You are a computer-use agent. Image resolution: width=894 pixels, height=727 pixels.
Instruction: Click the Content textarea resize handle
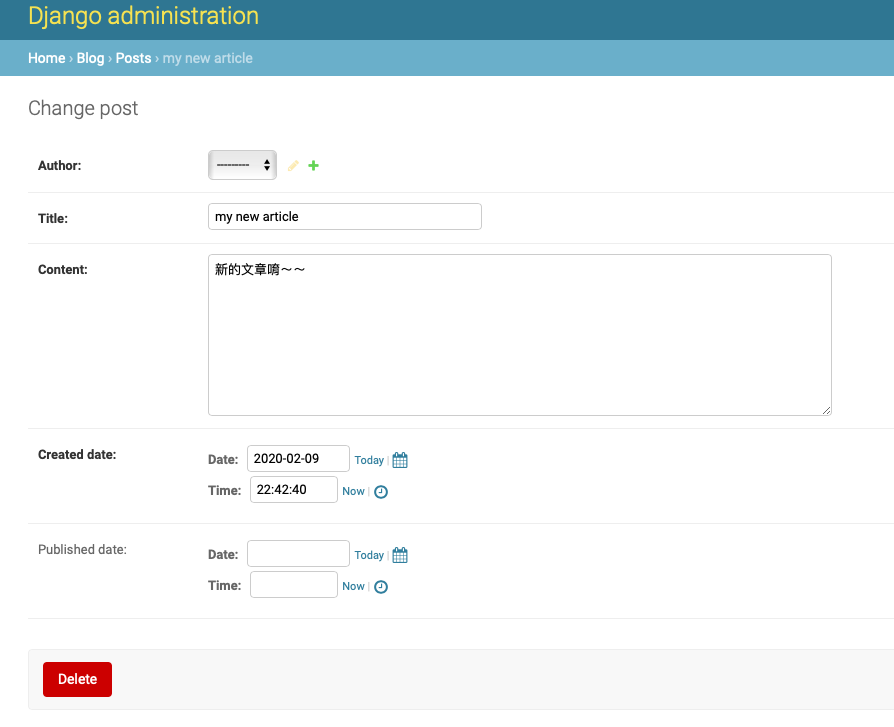point(826,410)
